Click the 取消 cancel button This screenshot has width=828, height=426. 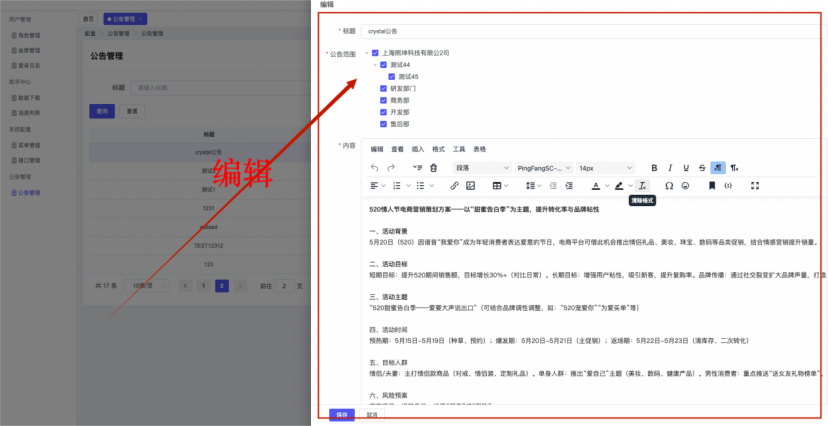pos(371,414)
